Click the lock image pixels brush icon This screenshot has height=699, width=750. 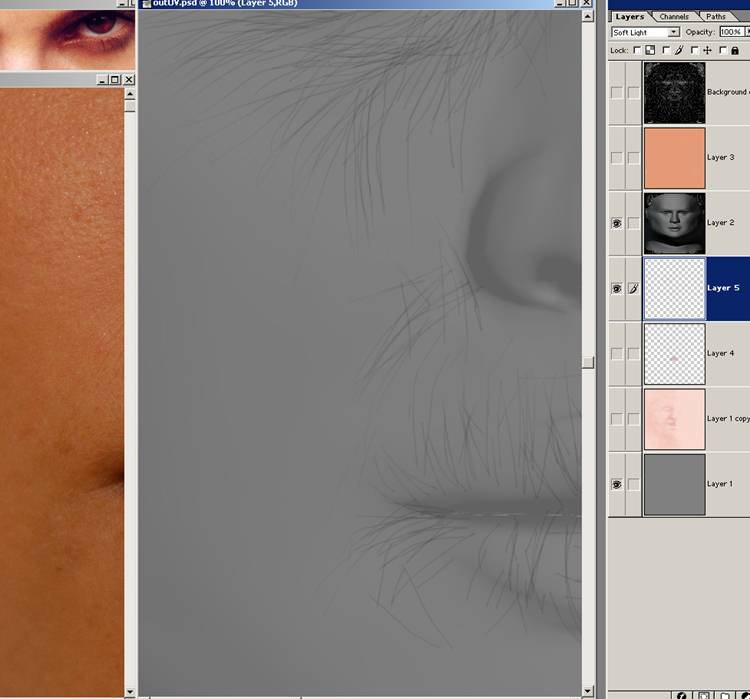click(x=679, y=50)
